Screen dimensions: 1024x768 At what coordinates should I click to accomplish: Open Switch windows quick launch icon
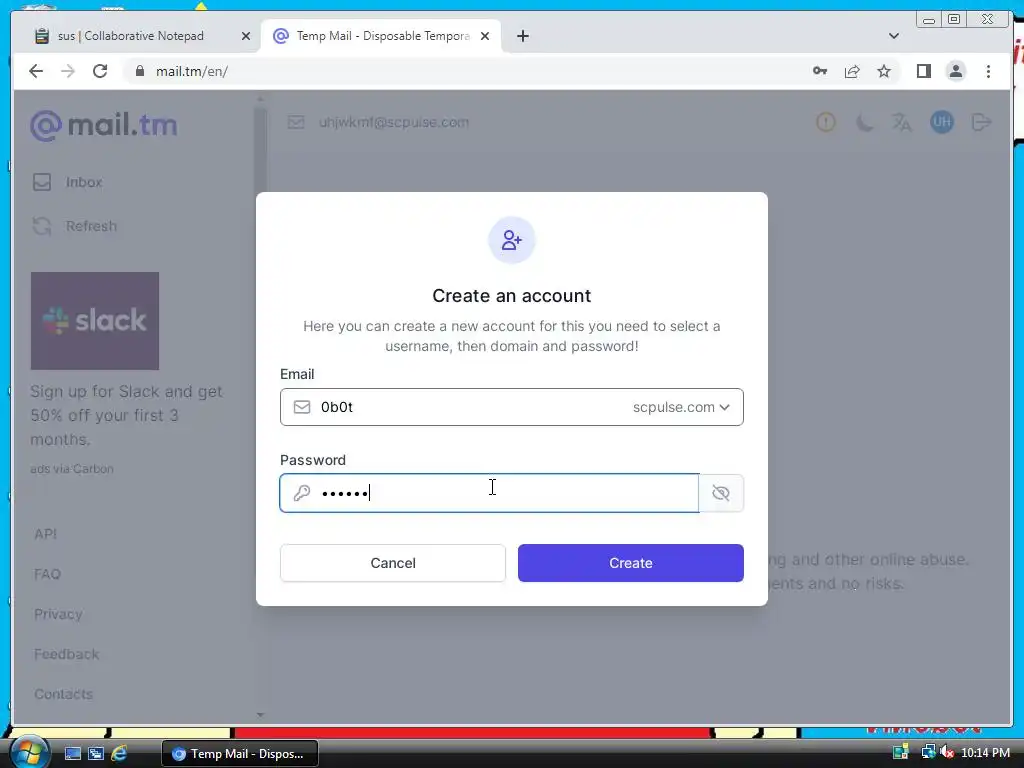pyautogui.click(x=96, y=754)
